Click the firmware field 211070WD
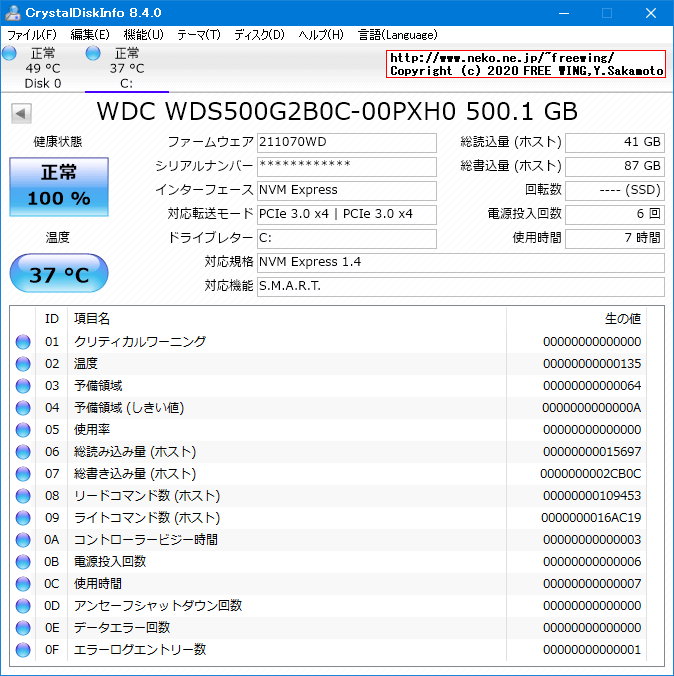The image size is (674, 676). (347, 143)
